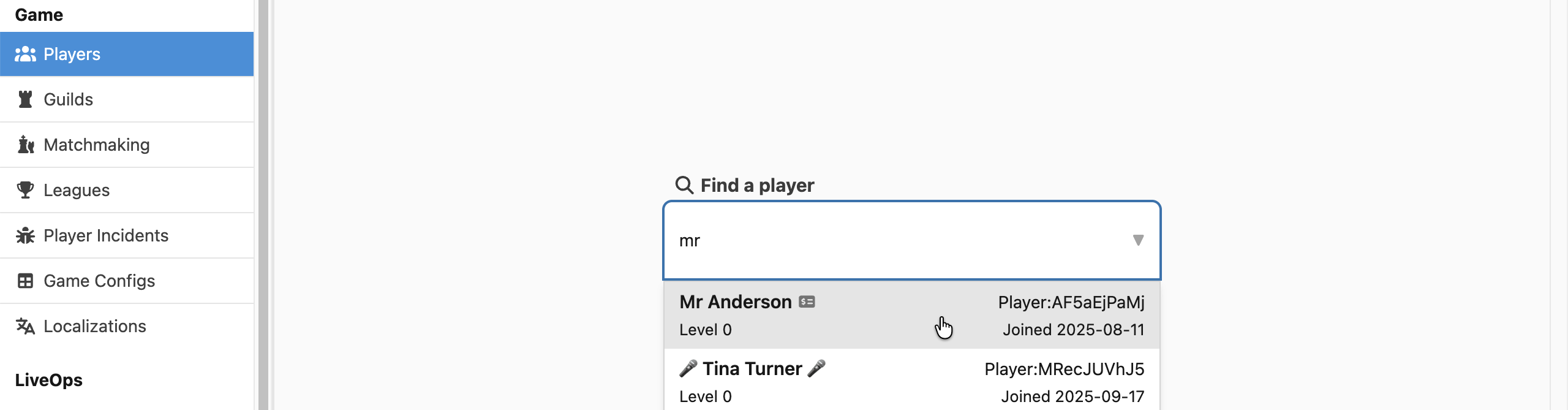Screen dimensions: 1568x410
Task: Click Player:AF5aEjPaMj identifier text
Action: pyautogui.click(x=1071, y=302)
